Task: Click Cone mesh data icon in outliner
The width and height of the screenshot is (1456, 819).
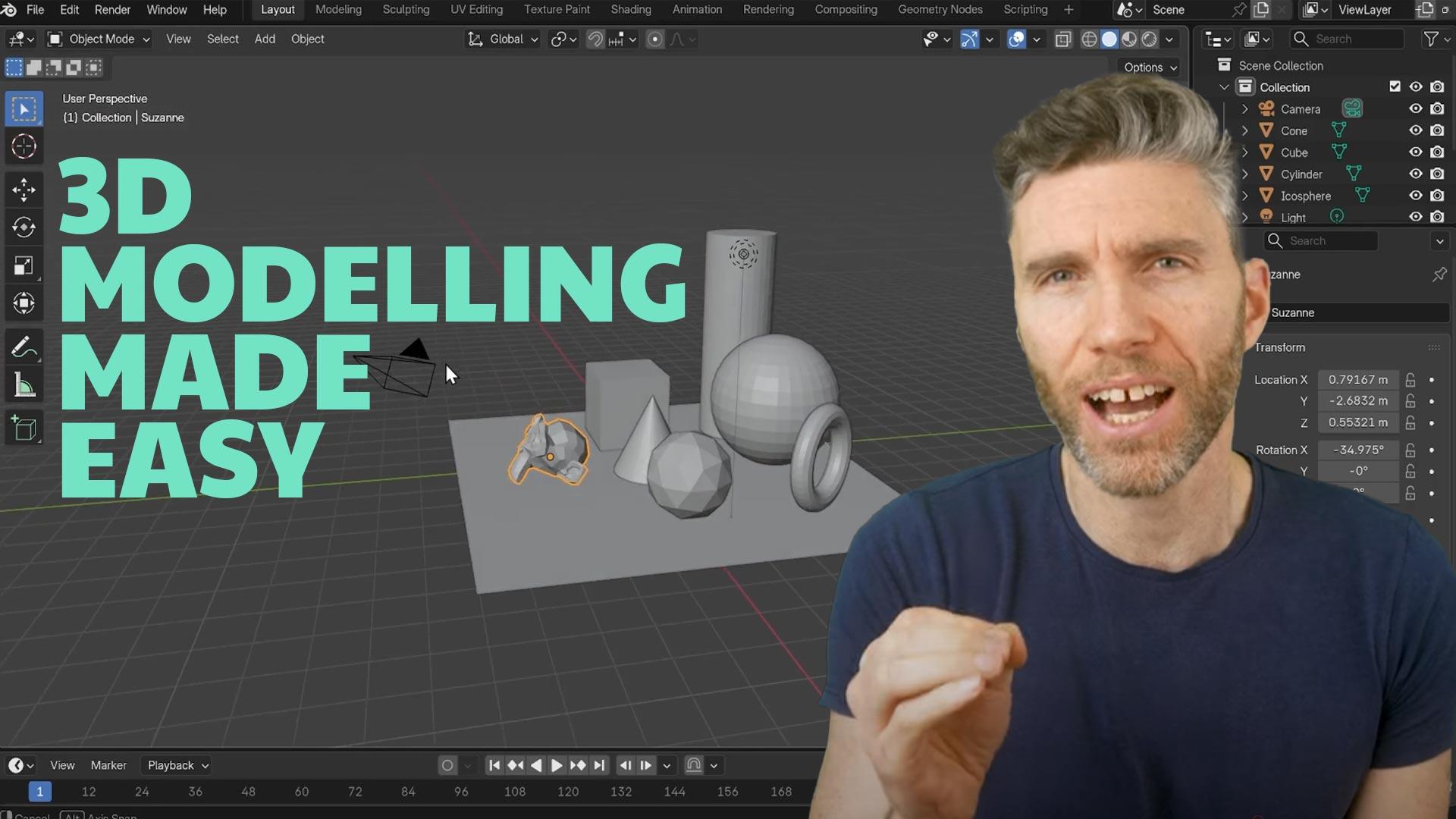Action: coord(1339,130)
